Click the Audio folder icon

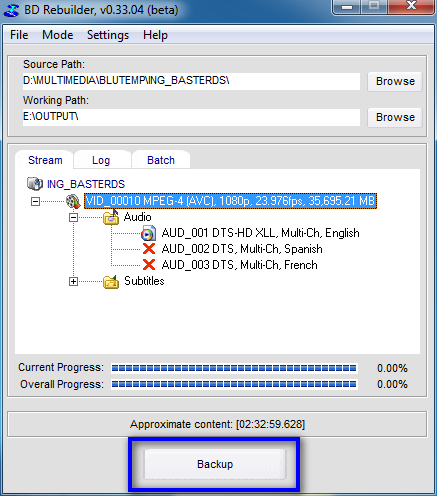pos(111,217)
